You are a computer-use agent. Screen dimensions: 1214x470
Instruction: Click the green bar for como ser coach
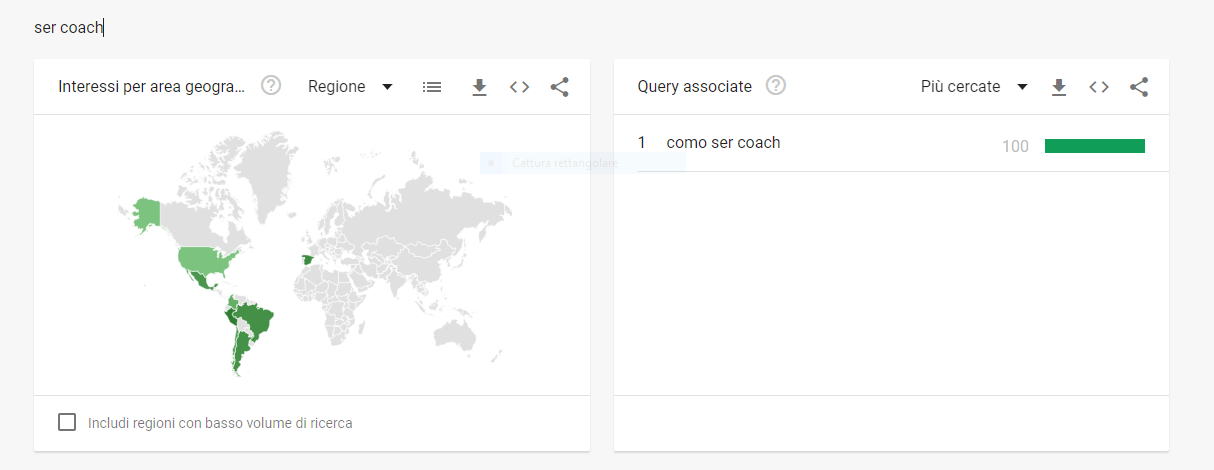pyautogui.click(x=1094, y=146)
